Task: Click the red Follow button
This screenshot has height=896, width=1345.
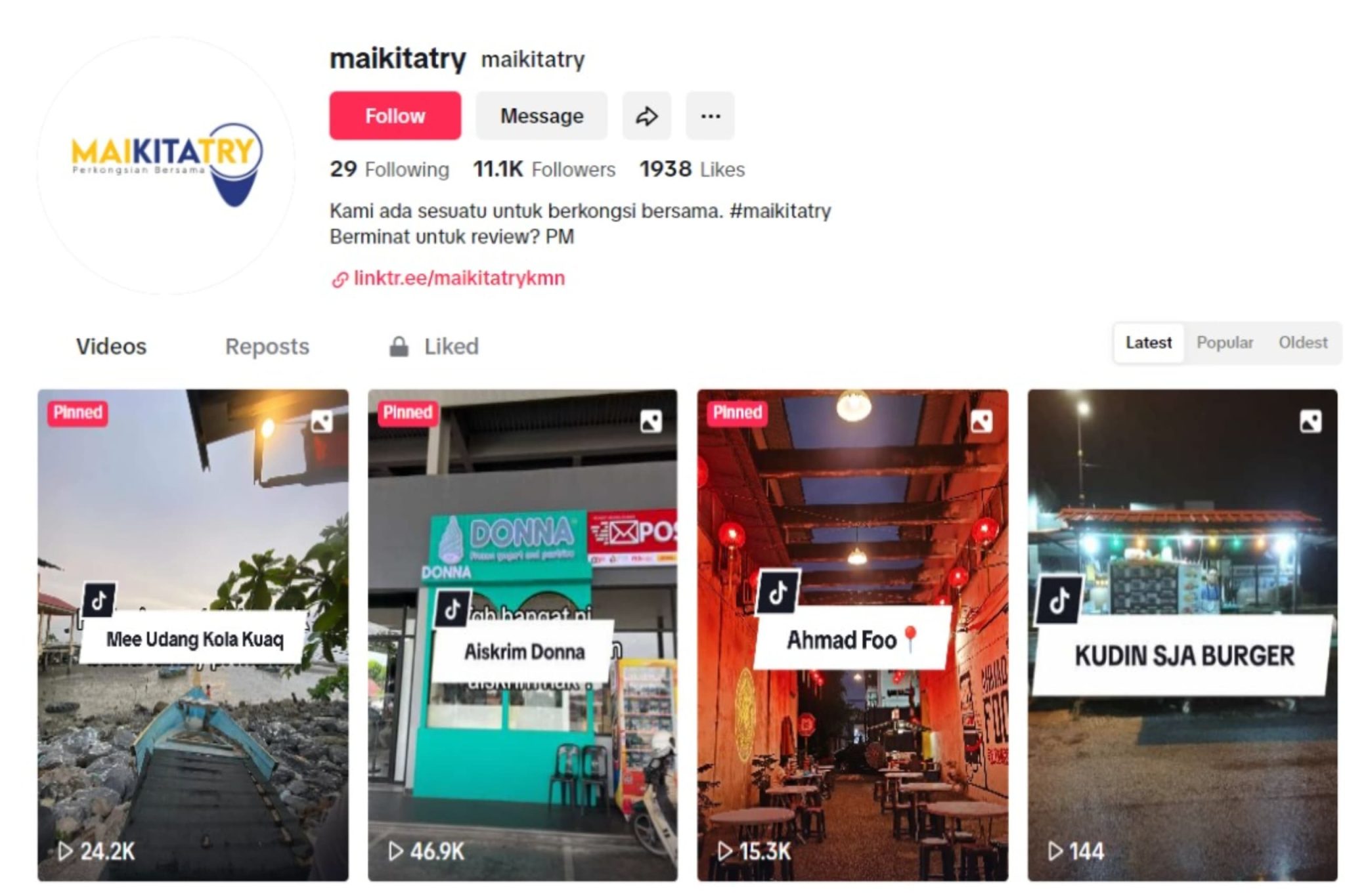Action: [x=395, y=116]
